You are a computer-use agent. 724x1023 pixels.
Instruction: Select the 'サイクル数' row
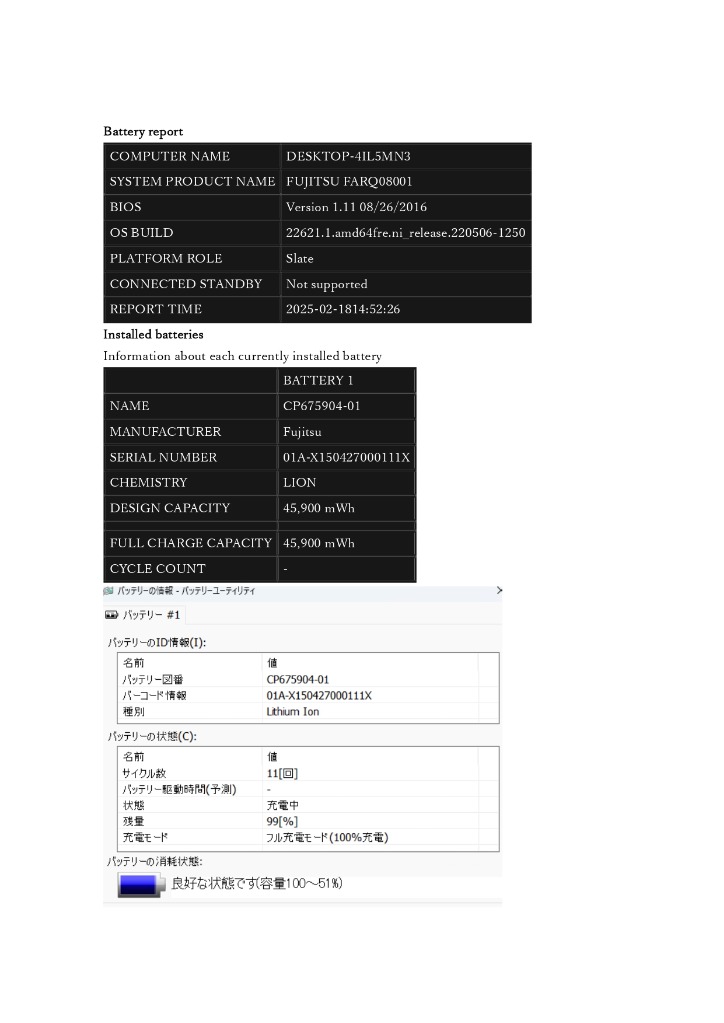[308, 773]
